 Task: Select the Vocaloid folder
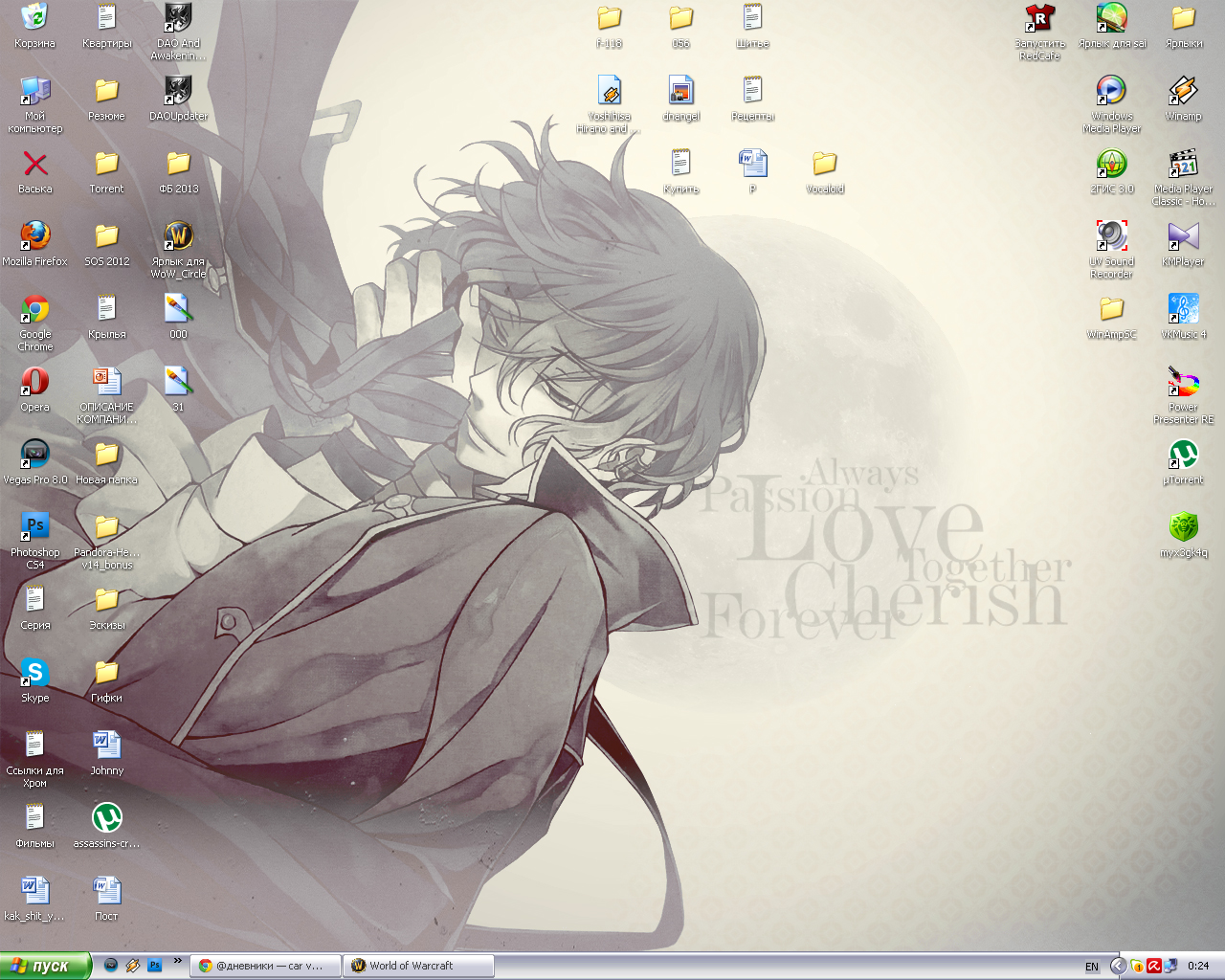point(824,165)
